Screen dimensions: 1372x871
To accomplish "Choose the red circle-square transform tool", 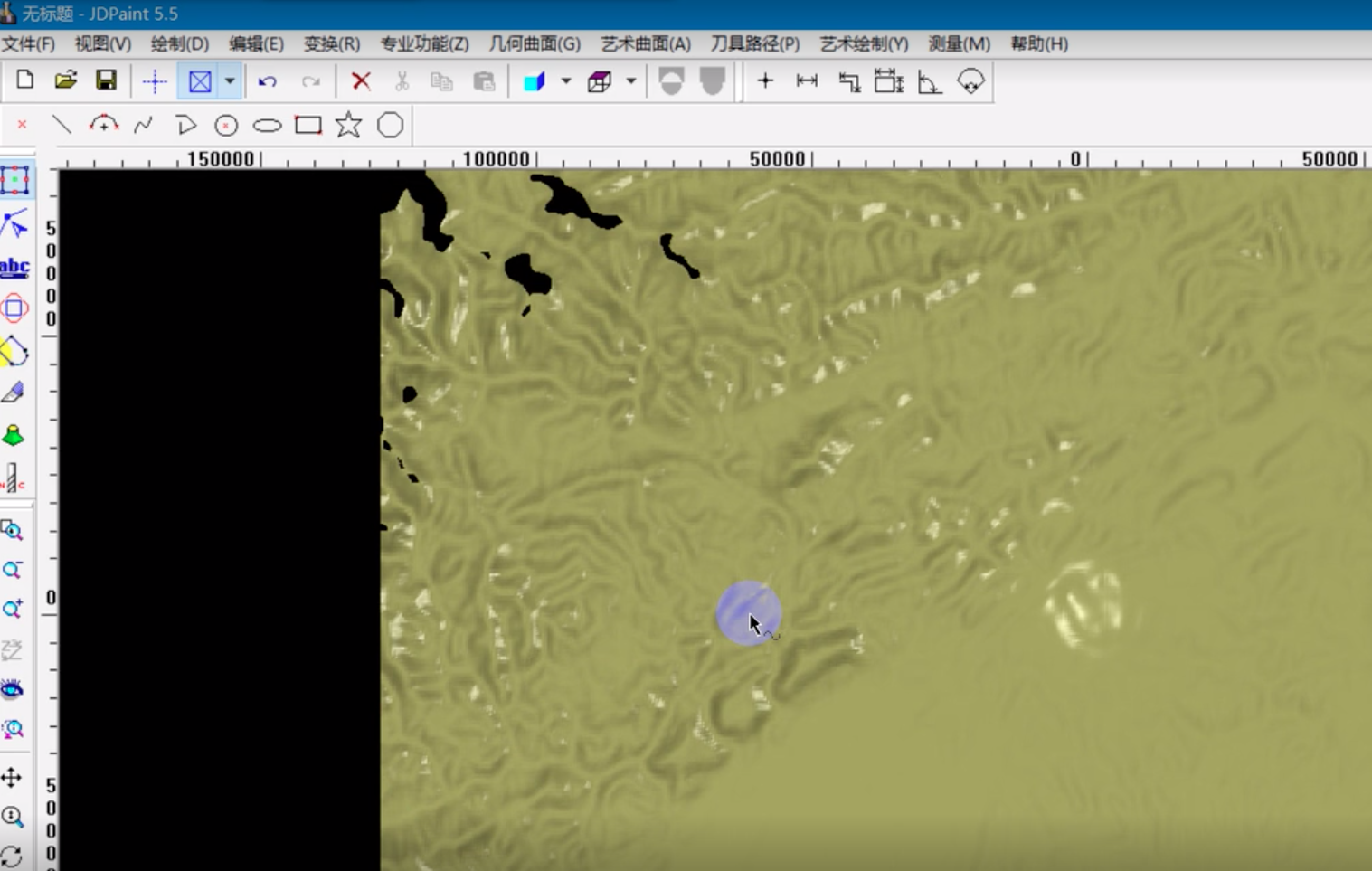I will (x=14, y=308).
